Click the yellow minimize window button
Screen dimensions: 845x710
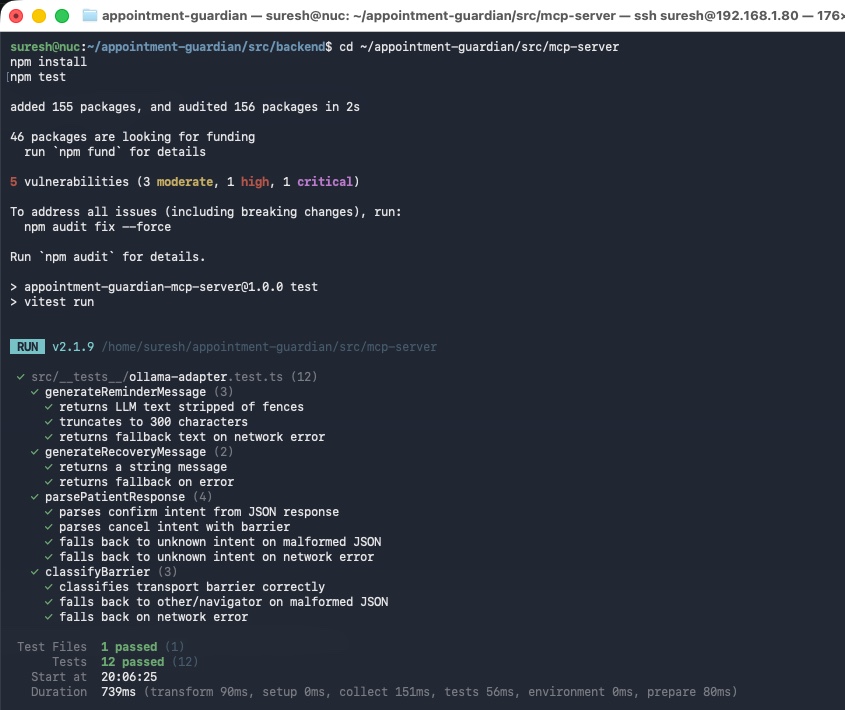pos(39,16)
